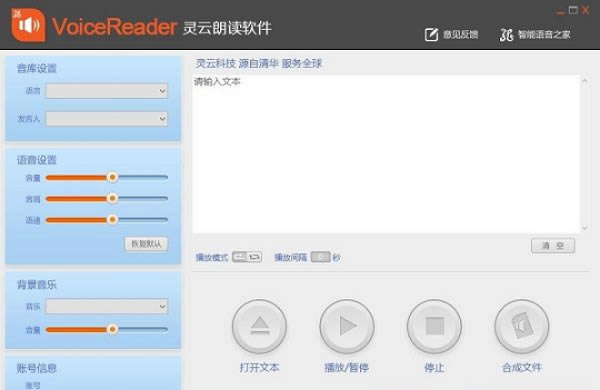The width and height of the screenshot is (600, 390).
Task: Click the 音库设置 section heading
Action: coord(37,69)
